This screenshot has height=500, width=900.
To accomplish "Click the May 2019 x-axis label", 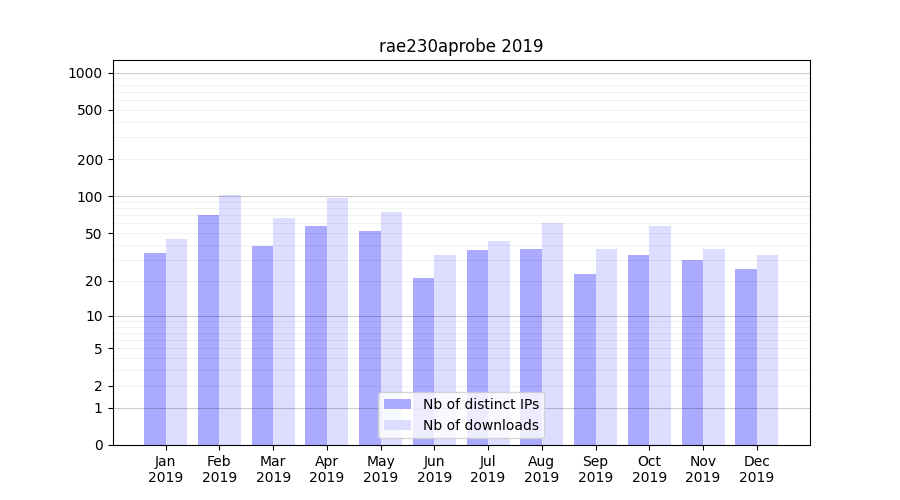I will 380,469.
